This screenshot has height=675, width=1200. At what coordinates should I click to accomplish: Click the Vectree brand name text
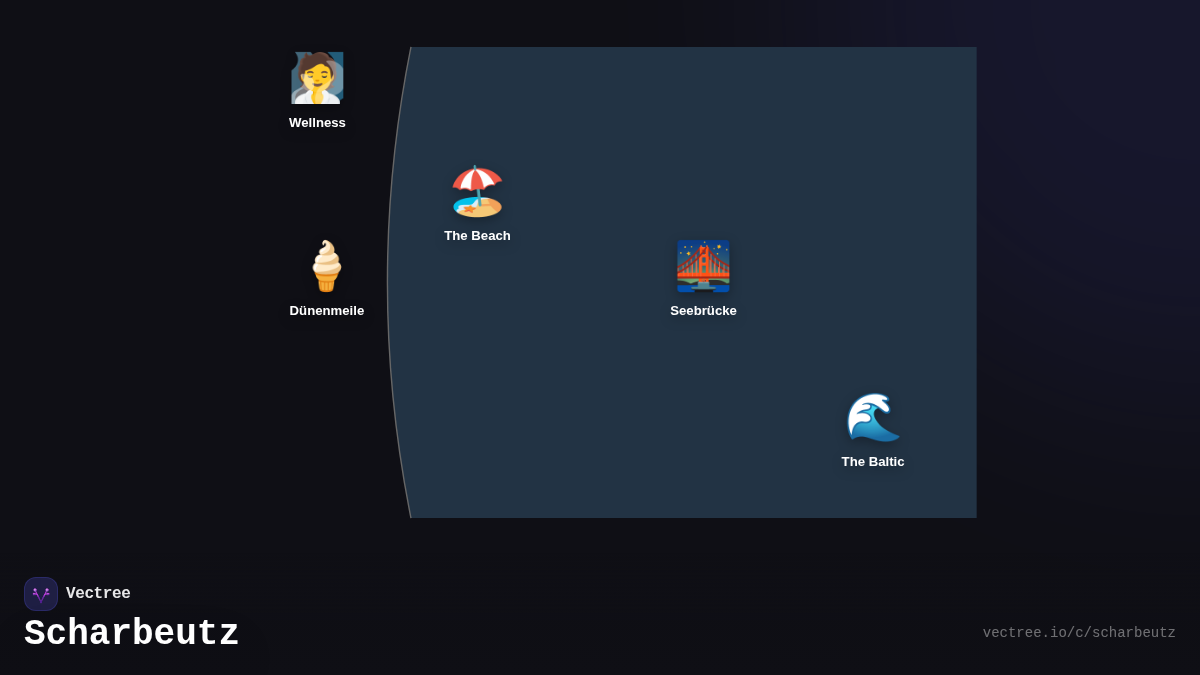[98, 594]
